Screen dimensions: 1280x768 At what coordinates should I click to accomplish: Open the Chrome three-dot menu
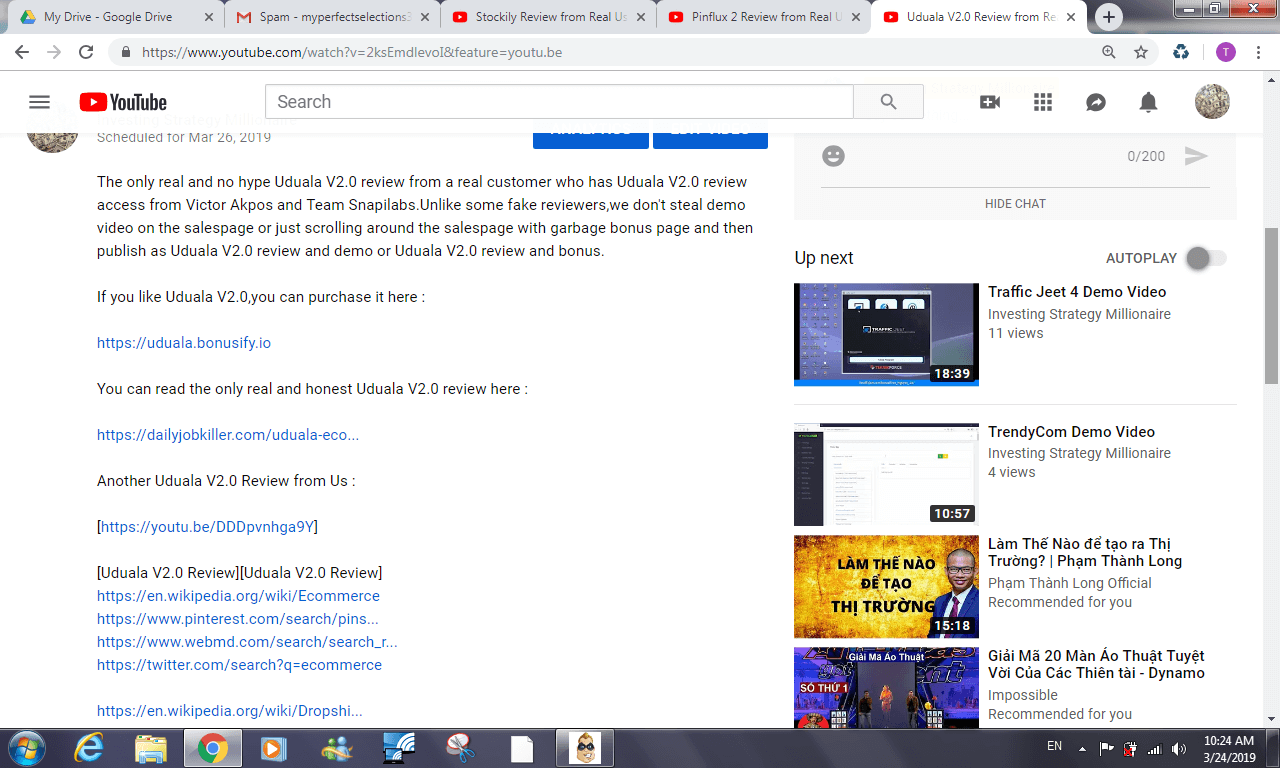click(1258, 52)
